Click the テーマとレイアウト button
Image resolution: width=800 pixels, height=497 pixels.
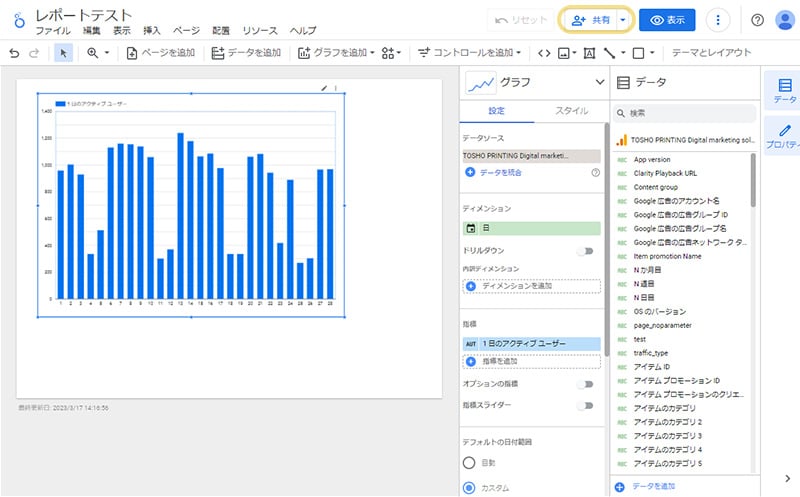click(711, 53)
